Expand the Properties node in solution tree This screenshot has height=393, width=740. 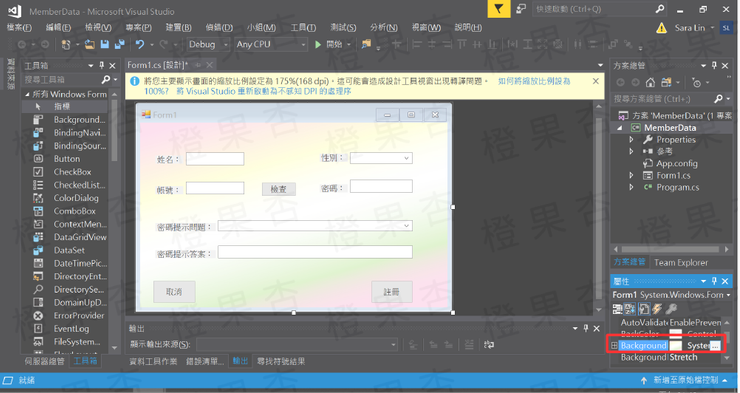pyautogui.click(x=631, y=140)
